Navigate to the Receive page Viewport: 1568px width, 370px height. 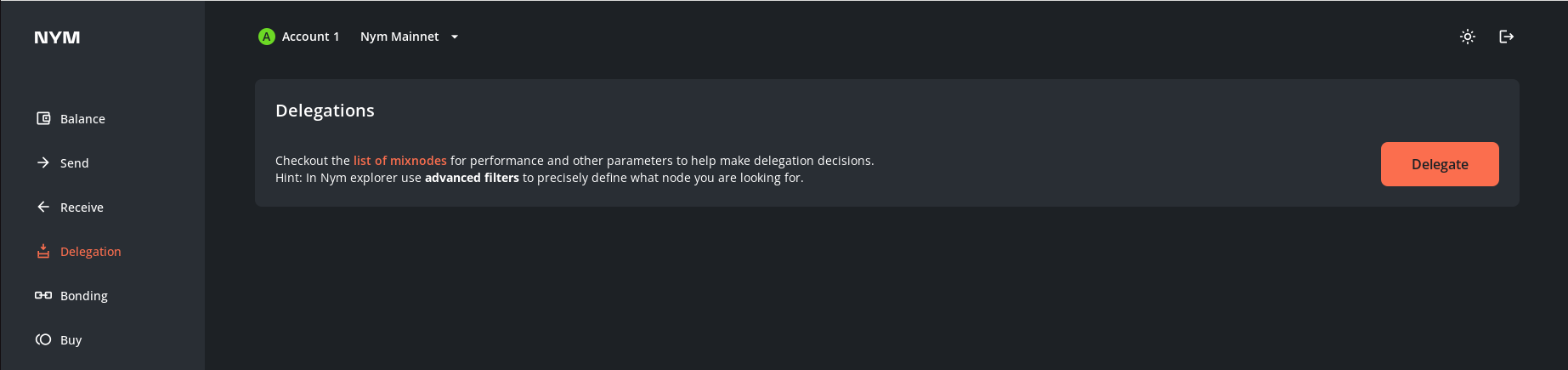82,208
